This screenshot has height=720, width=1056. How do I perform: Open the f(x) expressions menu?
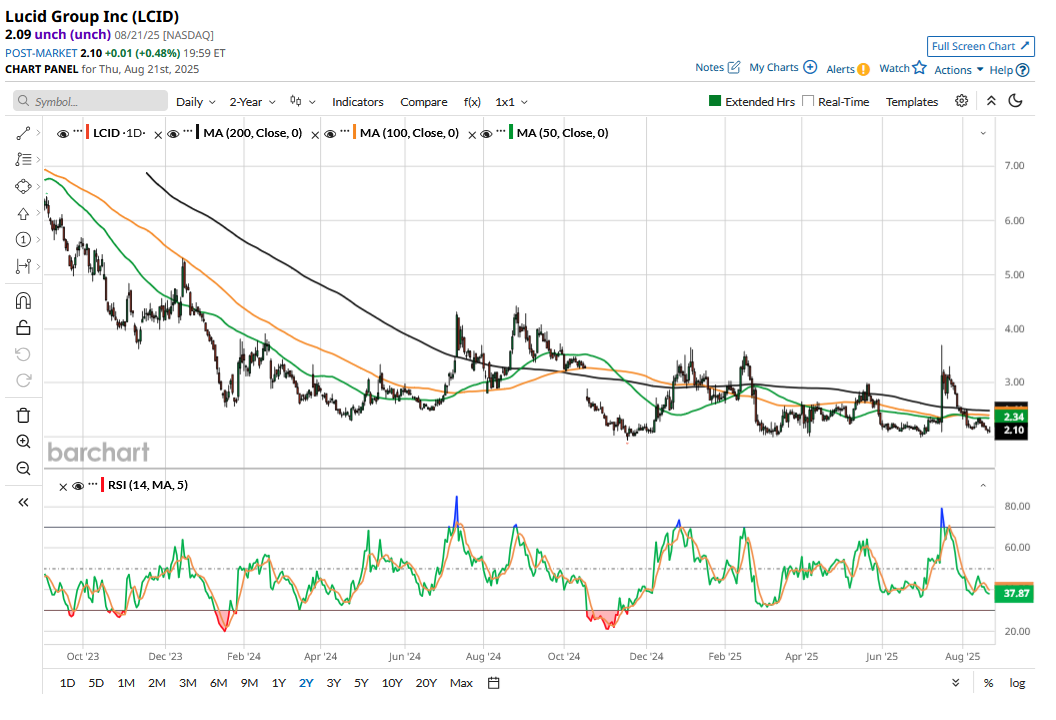point(472,102)
